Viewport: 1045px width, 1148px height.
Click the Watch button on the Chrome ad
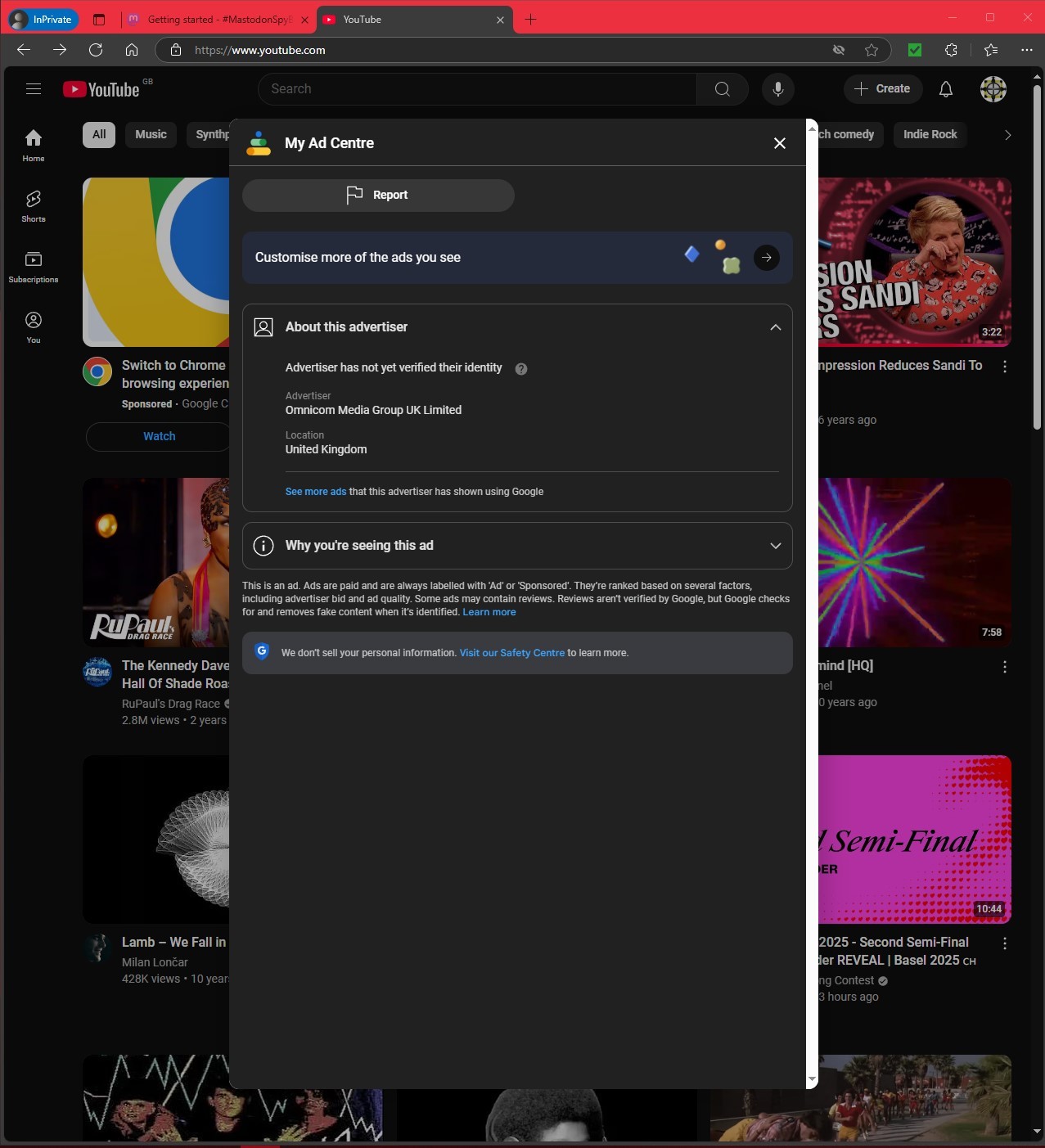(x=159, y=437)
